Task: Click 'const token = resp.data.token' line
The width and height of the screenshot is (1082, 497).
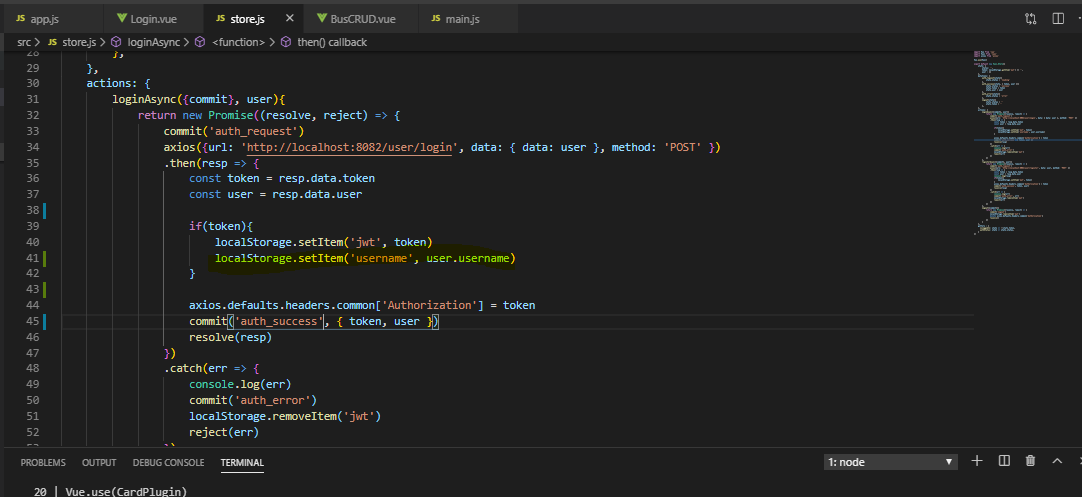Action: [282, 179]
